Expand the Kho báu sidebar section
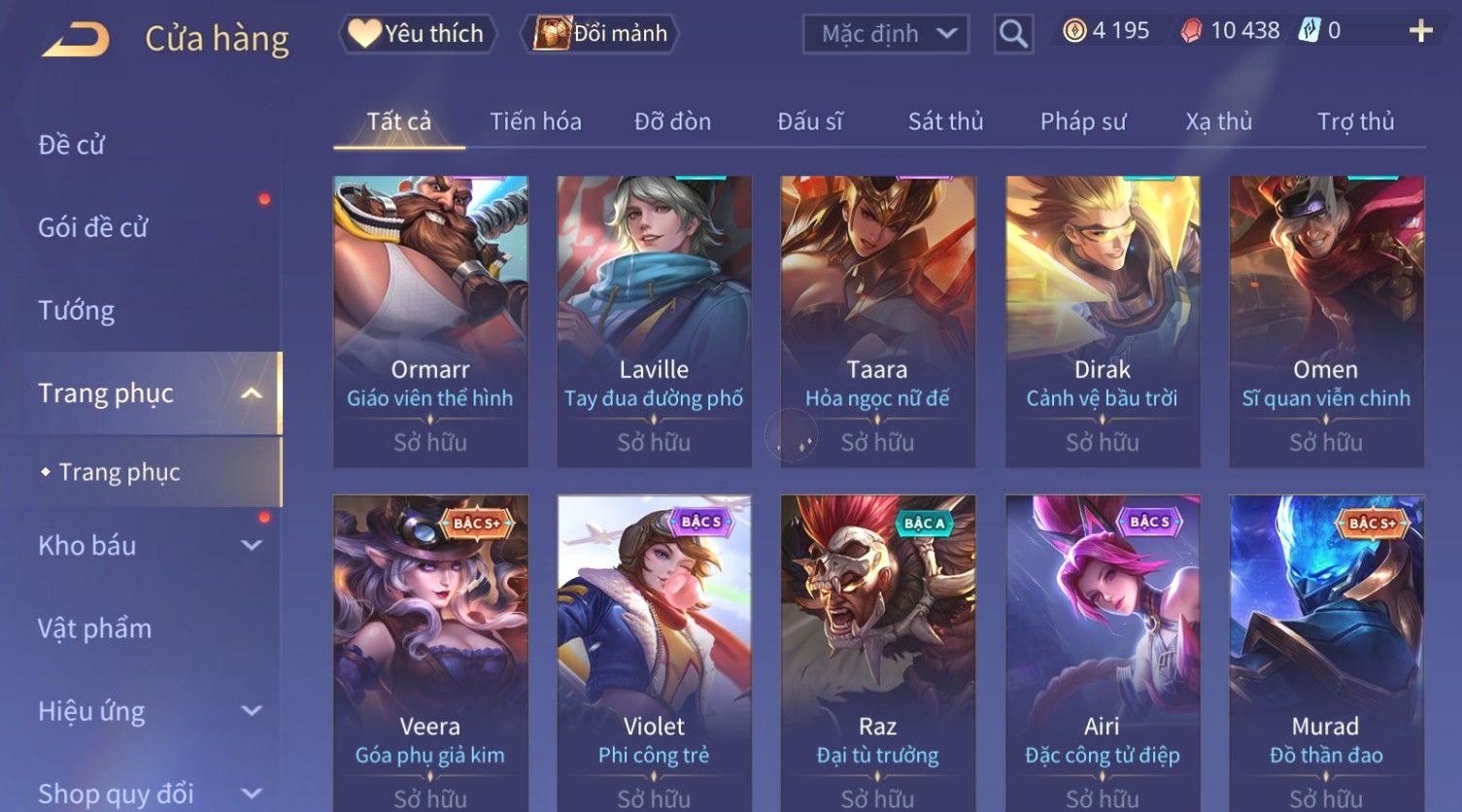Screen dimensions: 1462x812 coord(252,546)
